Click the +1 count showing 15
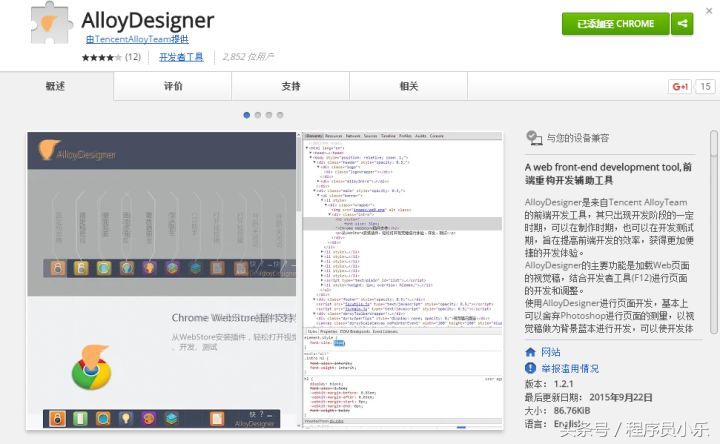The height and width of the screenshot is (444, 720). point(705,86)
